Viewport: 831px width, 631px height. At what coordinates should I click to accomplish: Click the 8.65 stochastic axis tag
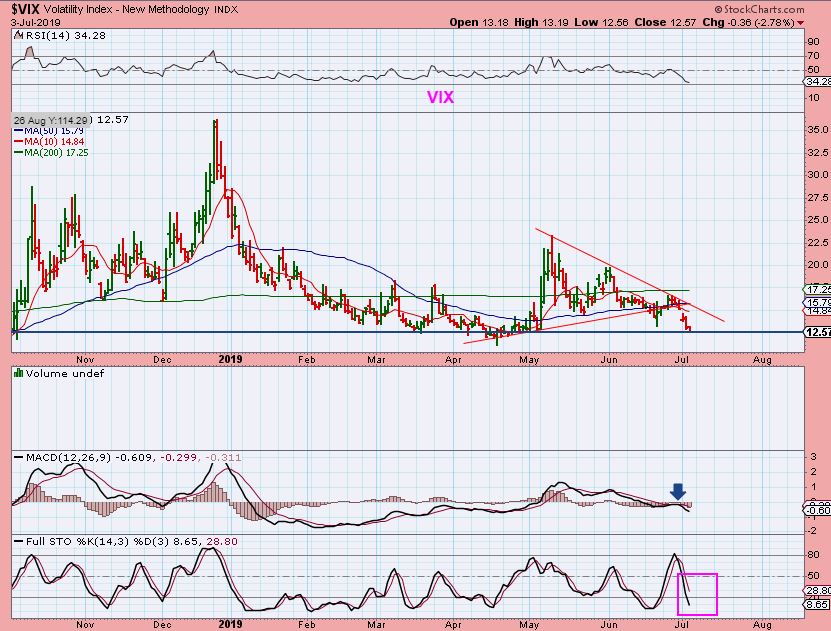(x=818, y=605)
